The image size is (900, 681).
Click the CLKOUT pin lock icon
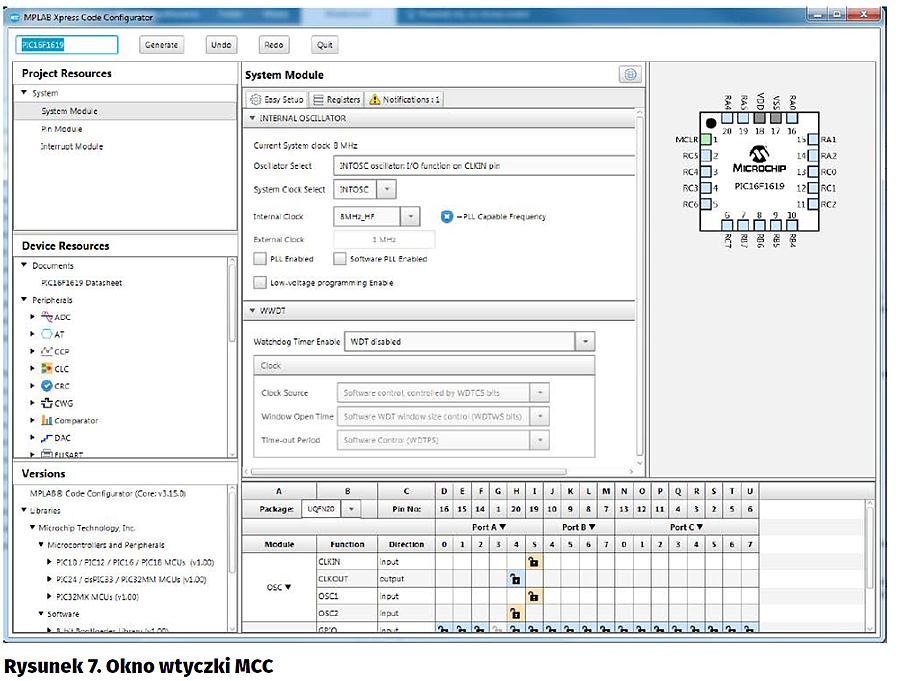pos(515,579)
